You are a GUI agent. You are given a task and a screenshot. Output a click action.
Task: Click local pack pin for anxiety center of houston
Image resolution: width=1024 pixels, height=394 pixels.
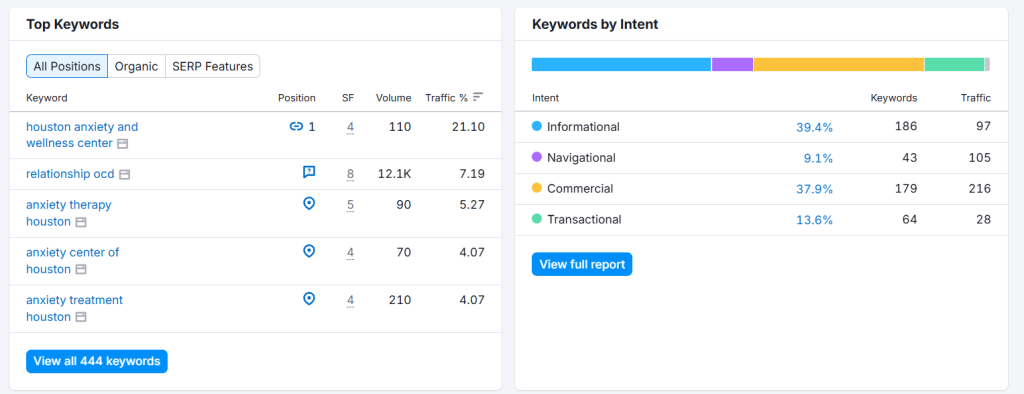pos(310,251)
